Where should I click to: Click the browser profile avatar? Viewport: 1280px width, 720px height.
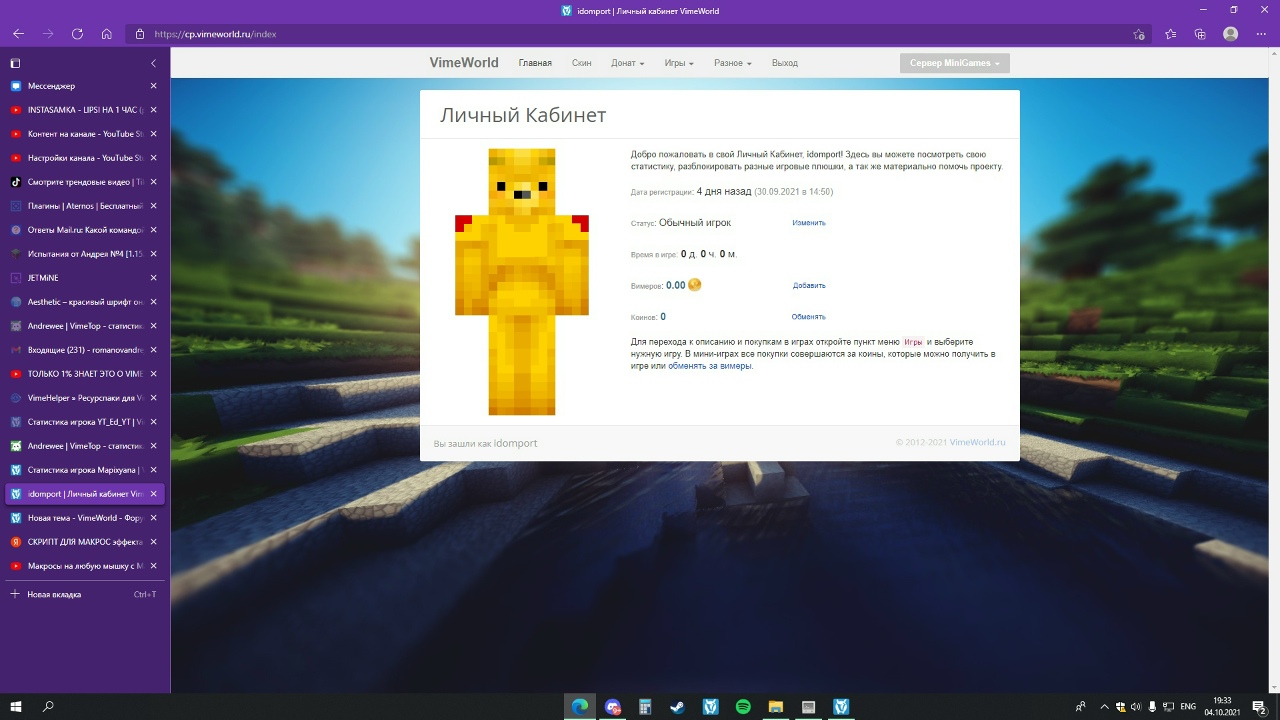(1230, 34)
